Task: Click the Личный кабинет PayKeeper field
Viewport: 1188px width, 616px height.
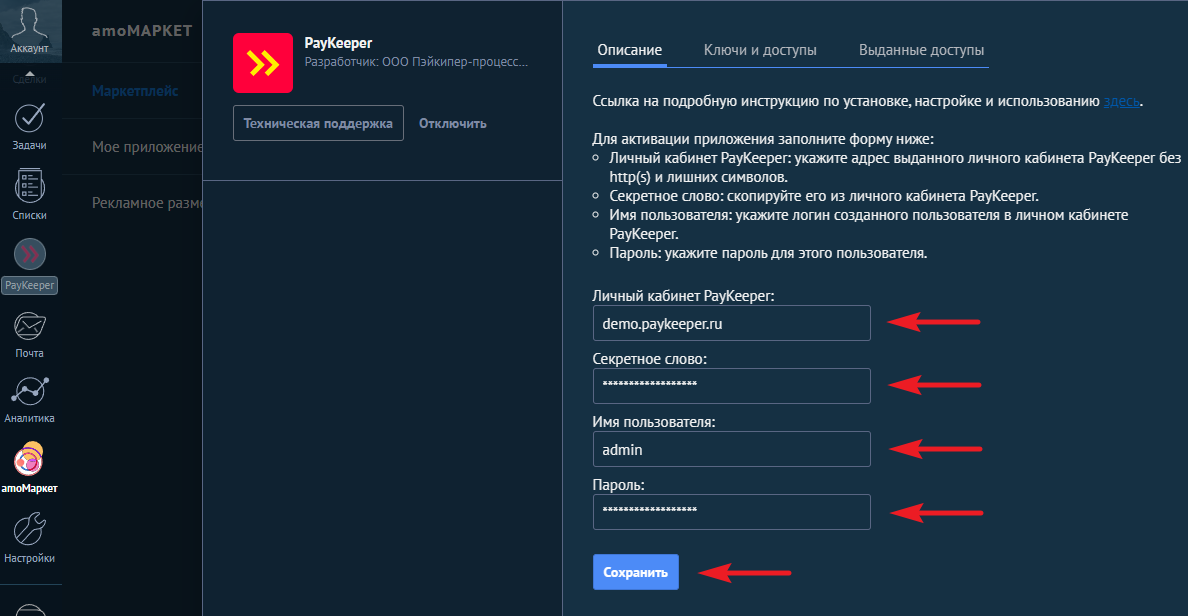Action: pos(731,323)
